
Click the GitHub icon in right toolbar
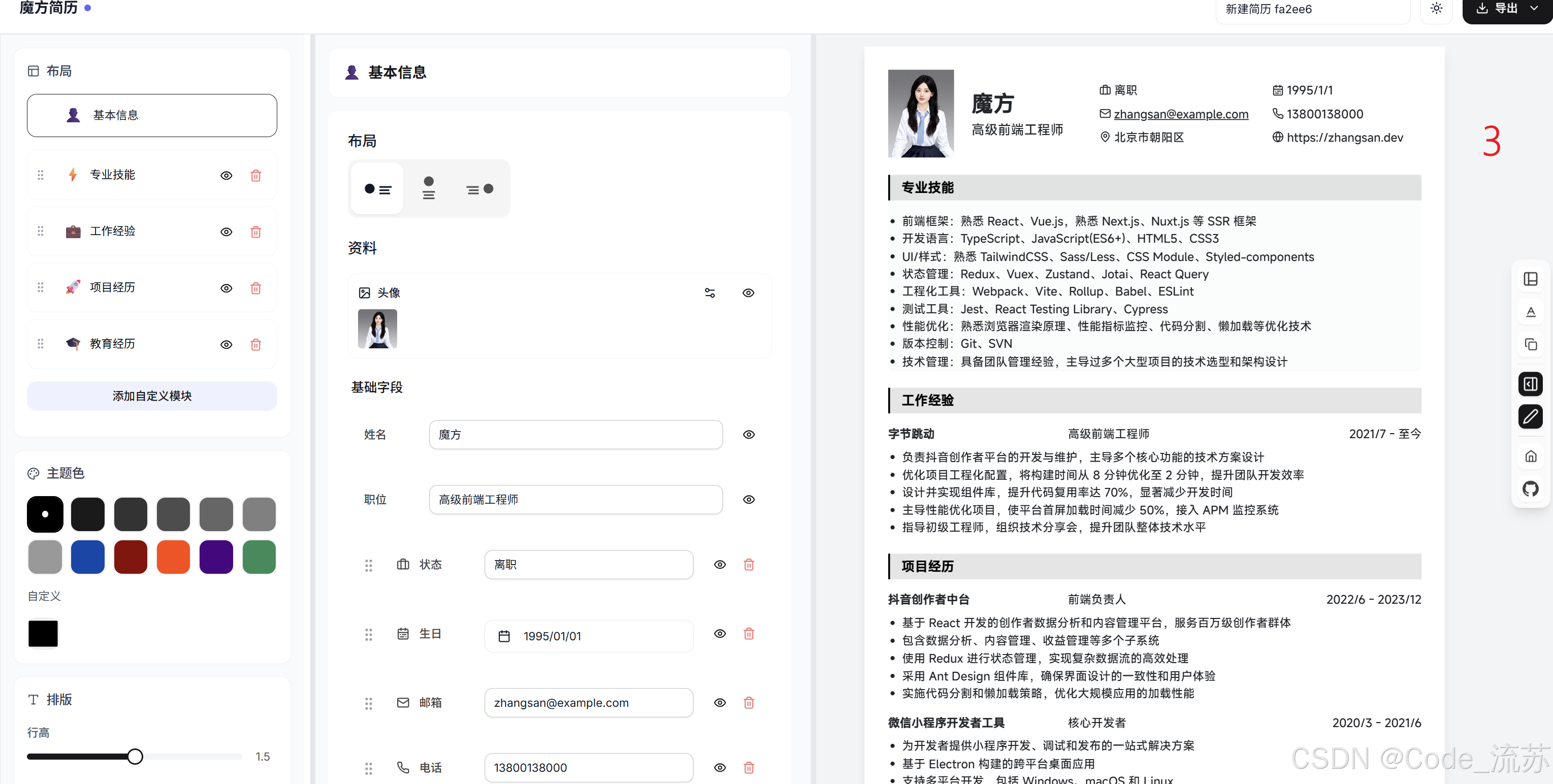coord(1530,488)
